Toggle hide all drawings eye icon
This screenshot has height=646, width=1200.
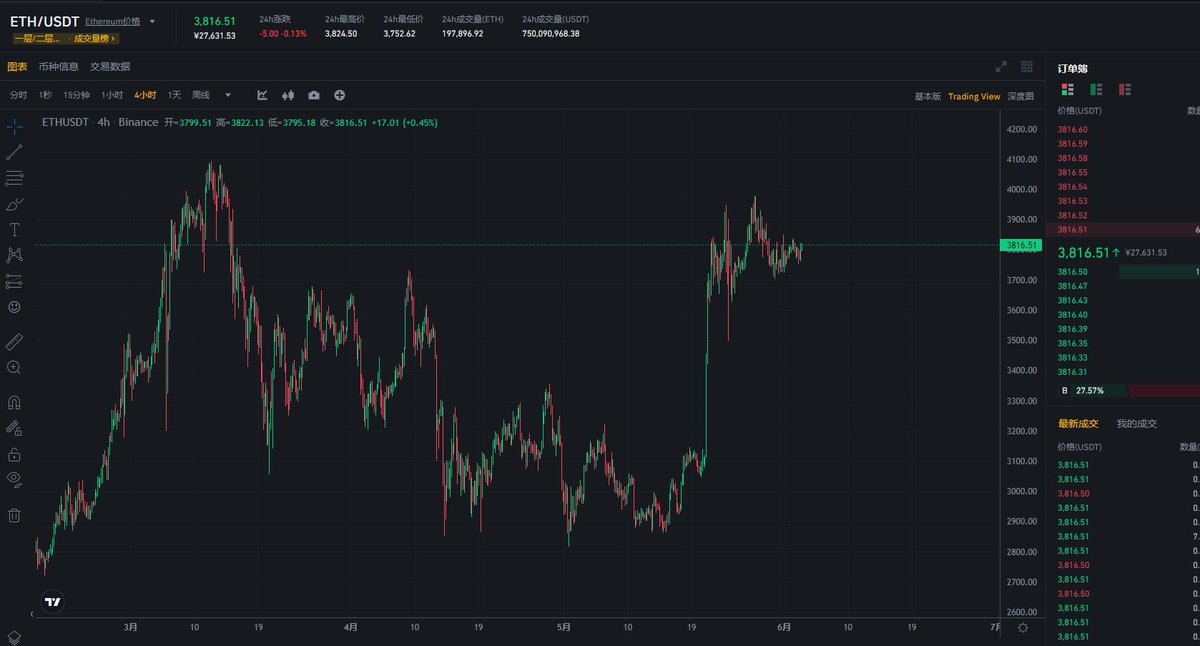tap(14, 479)
